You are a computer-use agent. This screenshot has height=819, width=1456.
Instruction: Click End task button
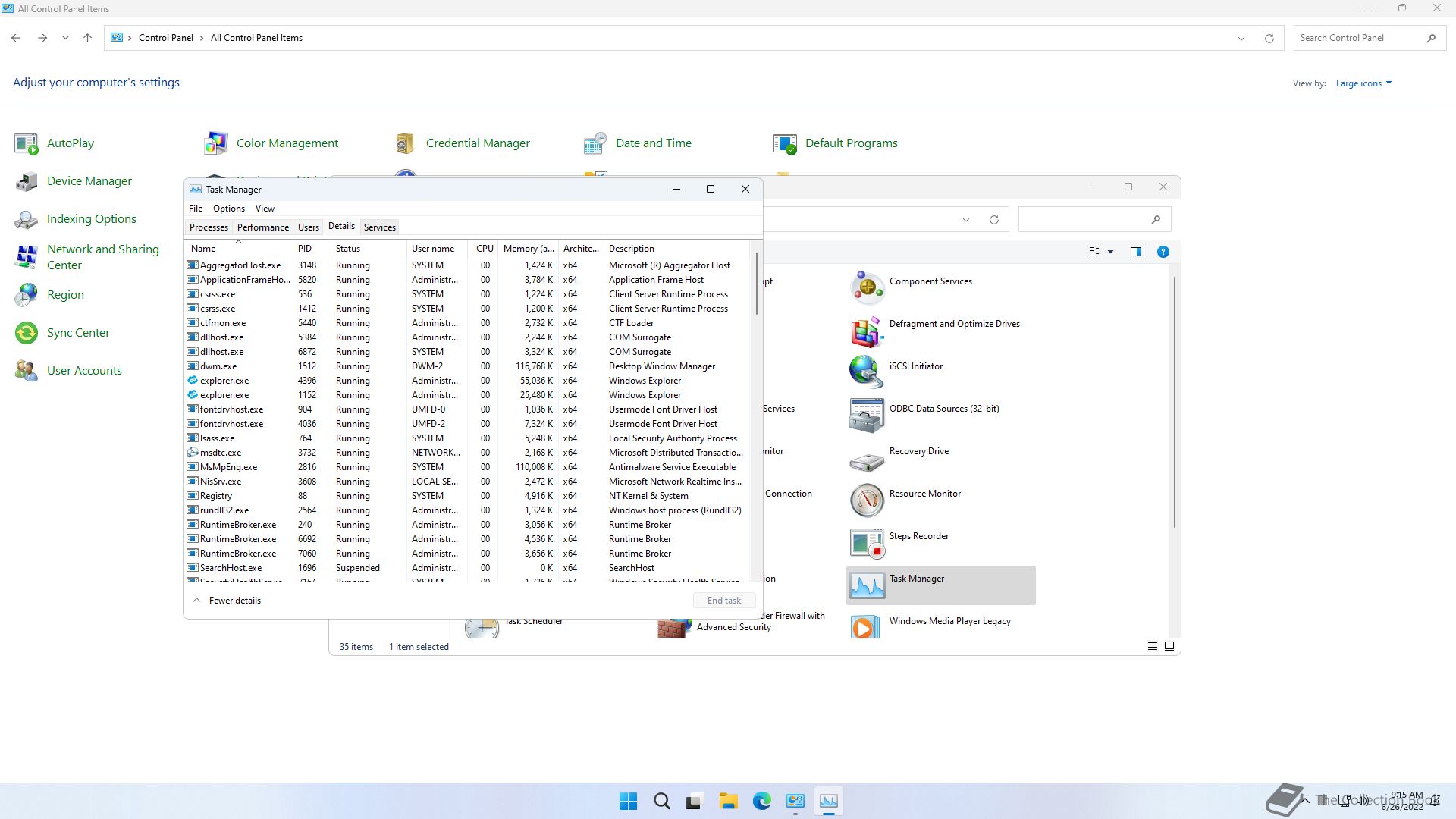724,601
